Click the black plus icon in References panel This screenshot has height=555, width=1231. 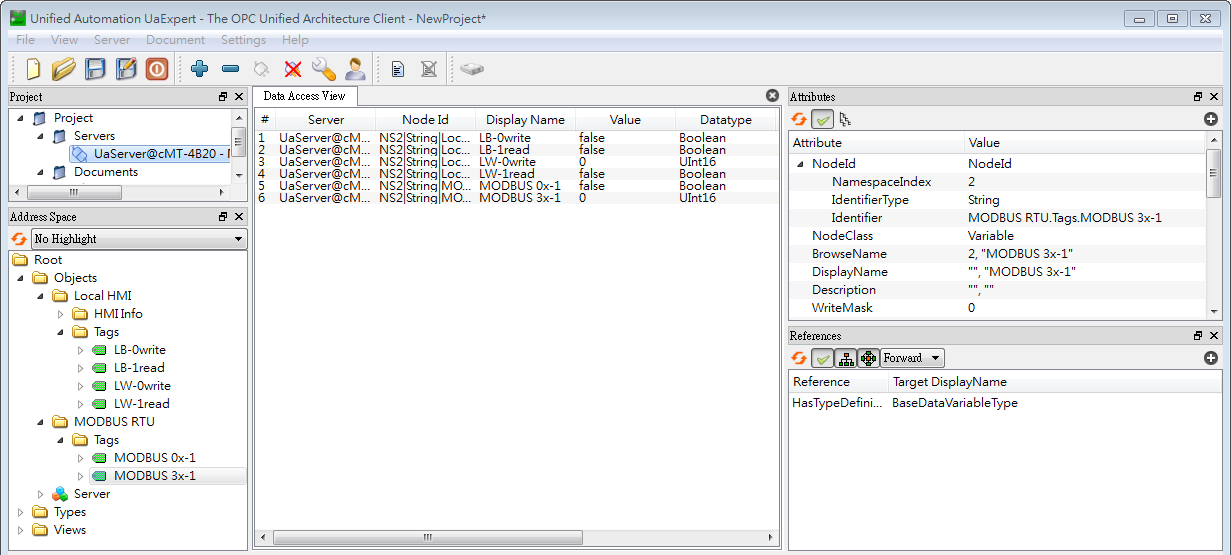pyautogui.click(x=1211, y=358)
